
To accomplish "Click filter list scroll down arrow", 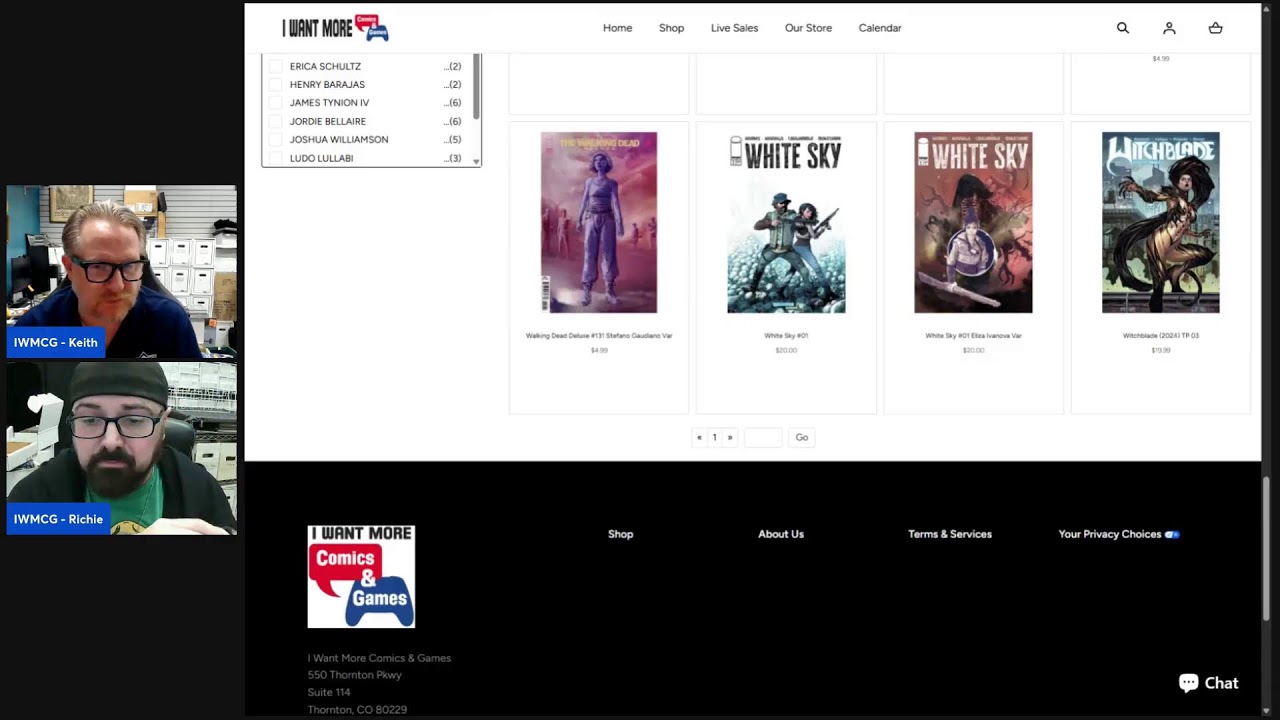I will pyautogui.click(x=476, y=161).
